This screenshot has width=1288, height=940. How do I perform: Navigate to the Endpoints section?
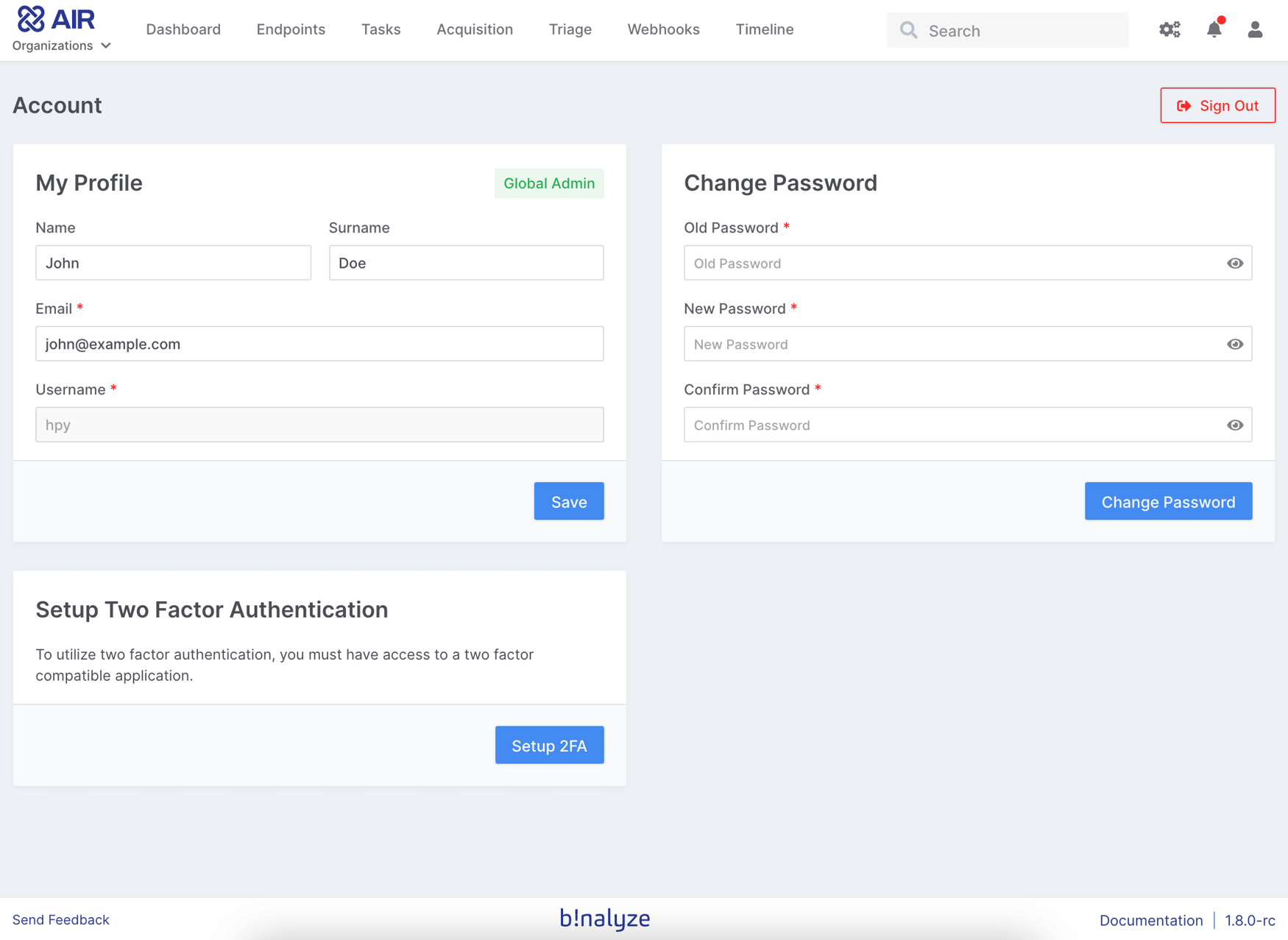[x=291, y=29]
